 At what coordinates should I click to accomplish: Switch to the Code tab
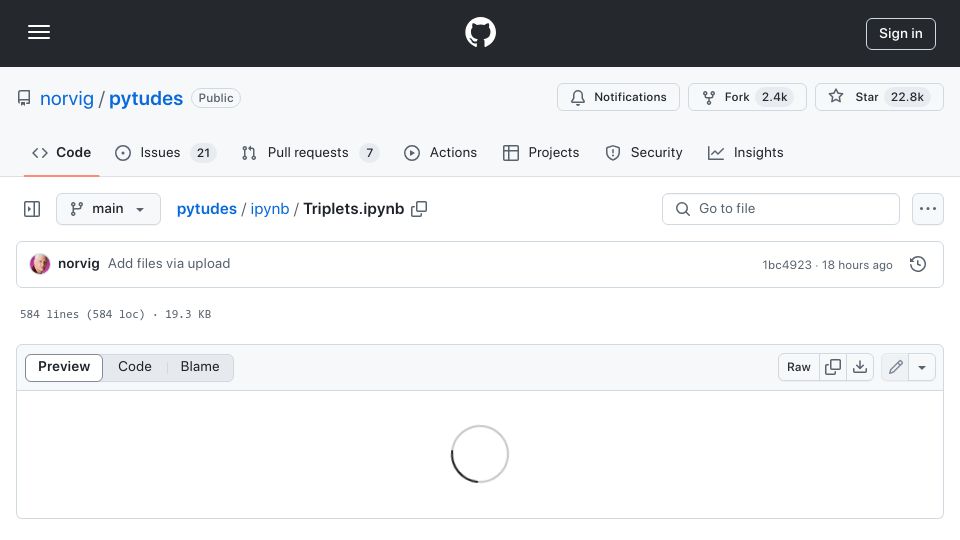pyautogui.click(x=61, y=152)
